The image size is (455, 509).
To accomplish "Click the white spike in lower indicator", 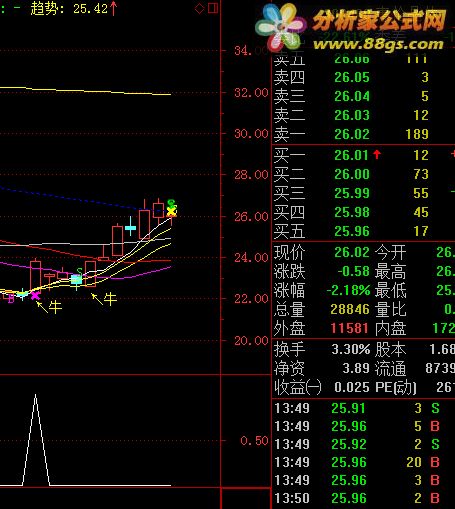I will [x=36, y=439].
